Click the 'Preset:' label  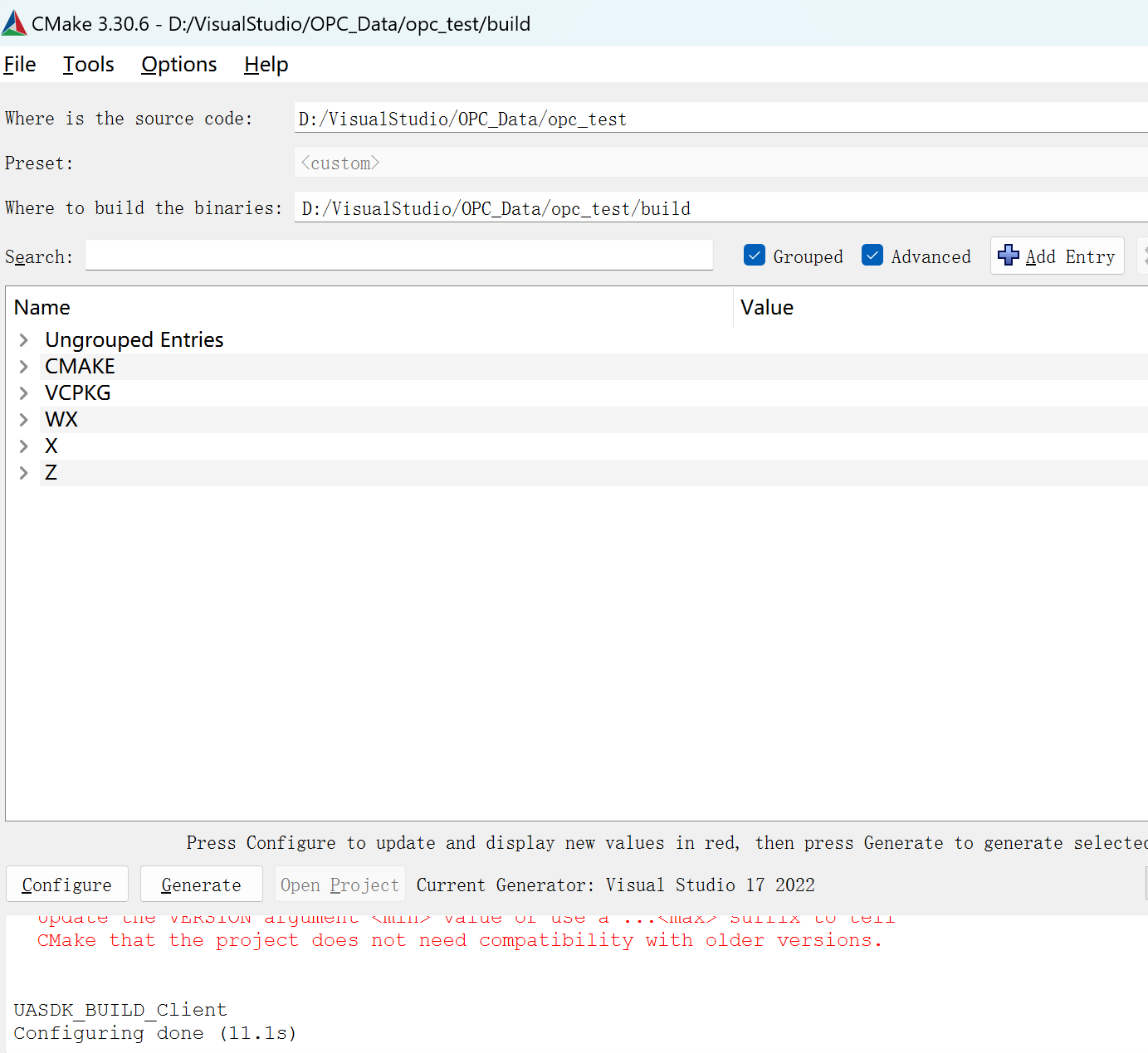(x=39, y=163)
